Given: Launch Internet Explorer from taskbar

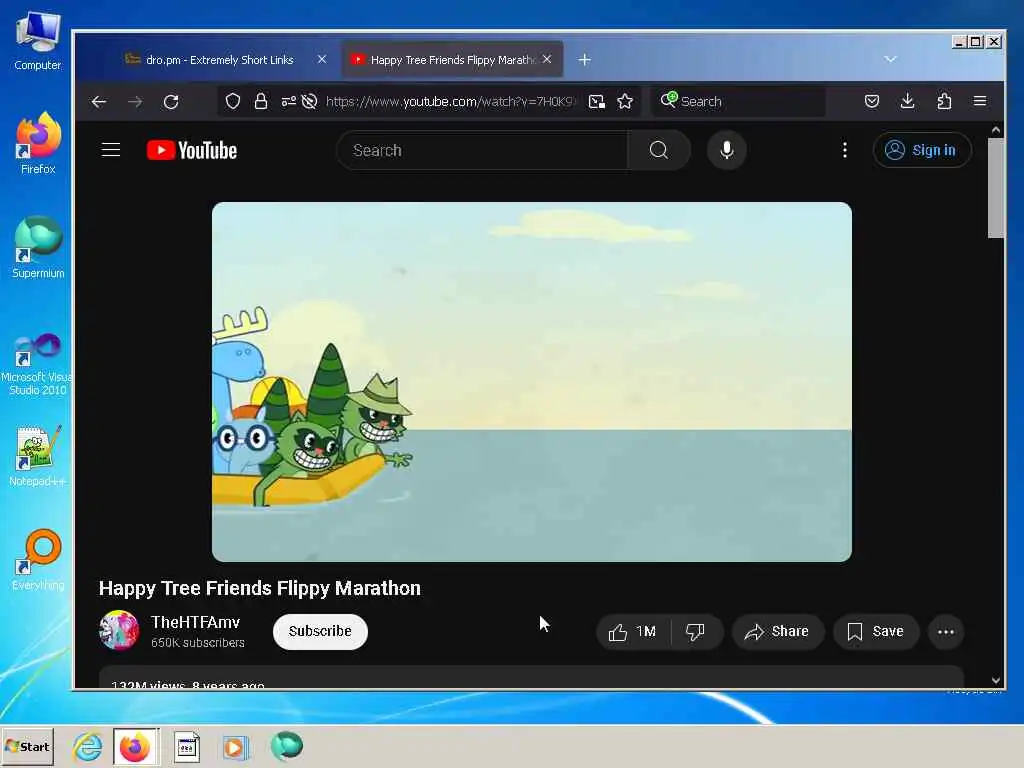Looking at the screenshot, I should 88,746.
